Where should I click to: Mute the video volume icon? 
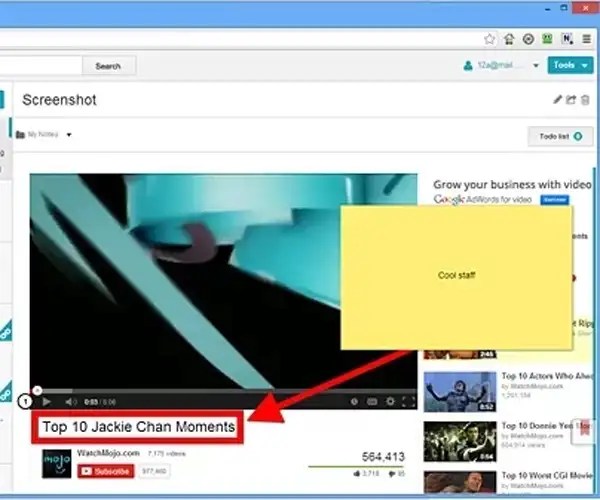(71, 402)
